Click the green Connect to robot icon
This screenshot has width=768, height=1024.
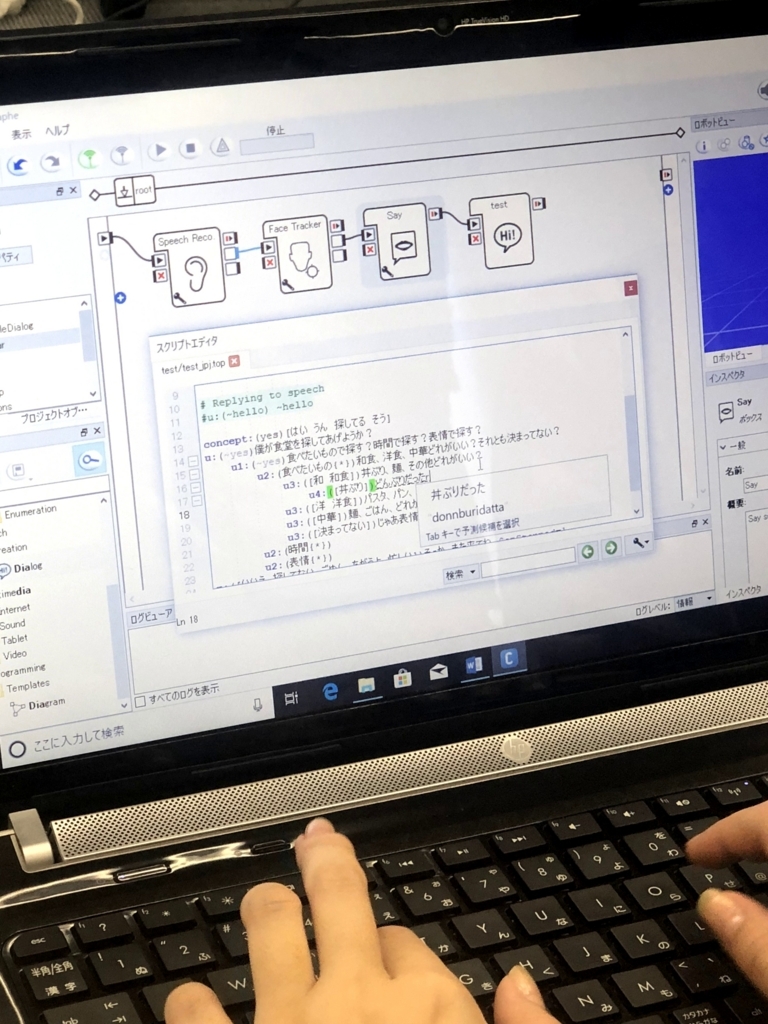pyautogui.click(x=88, y=157)
